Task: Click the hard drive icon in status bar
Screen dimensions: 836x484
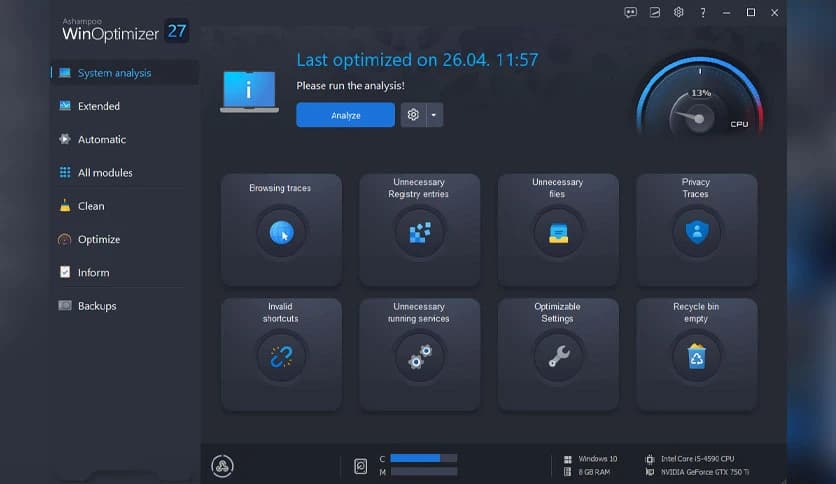Action: [x=360, y=466]
